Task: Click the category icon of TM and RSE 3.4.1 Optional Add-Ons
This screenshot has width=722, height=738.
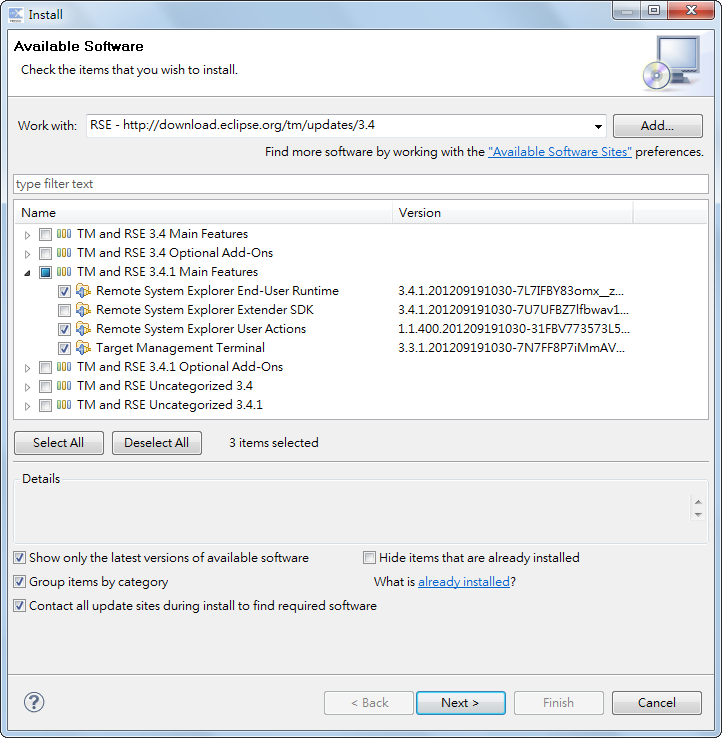Action: coord(64,367)
